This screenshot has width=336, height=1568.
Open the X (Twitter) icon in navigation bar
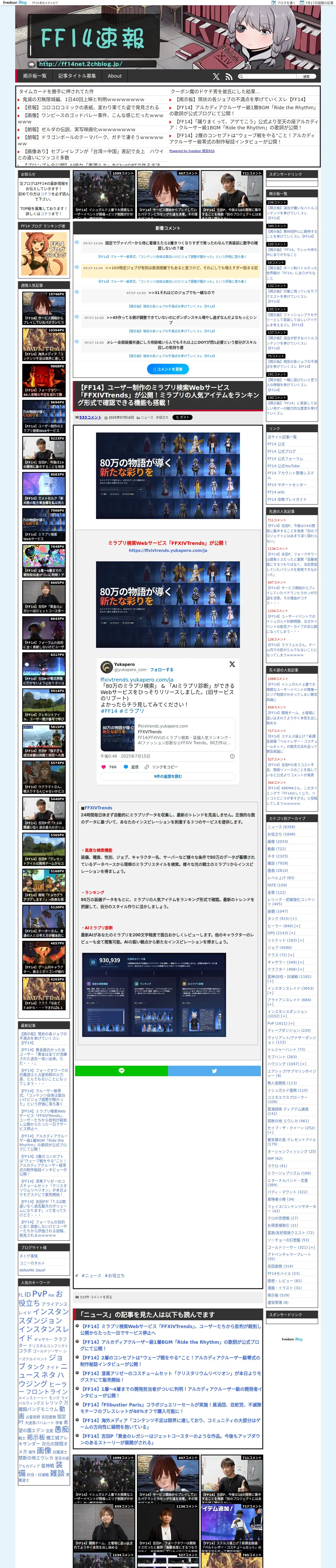[x=216, y=77]
